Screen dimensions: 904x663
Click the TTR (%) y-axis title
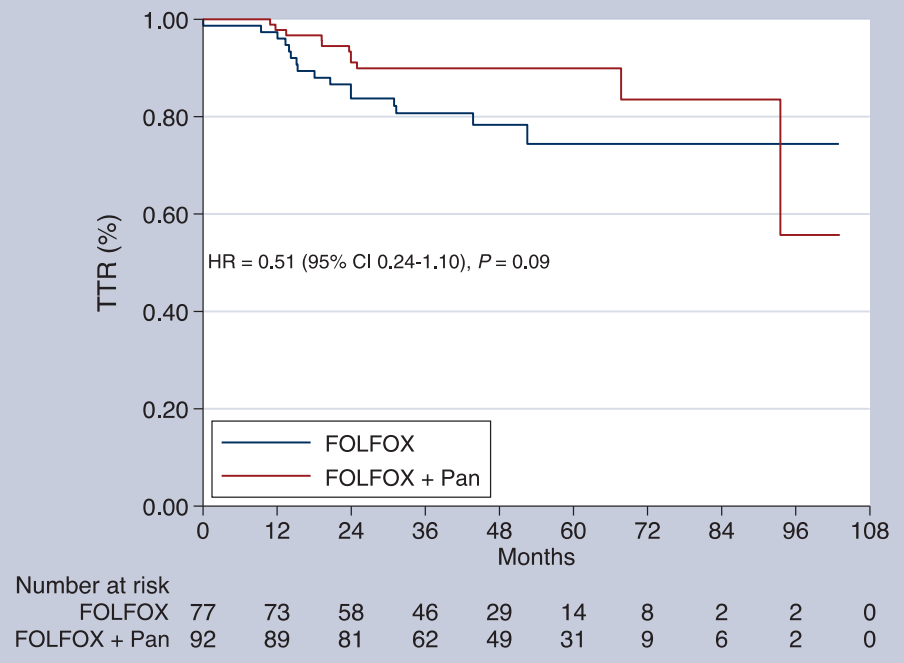pyautogui.click(x=108, y=263)
